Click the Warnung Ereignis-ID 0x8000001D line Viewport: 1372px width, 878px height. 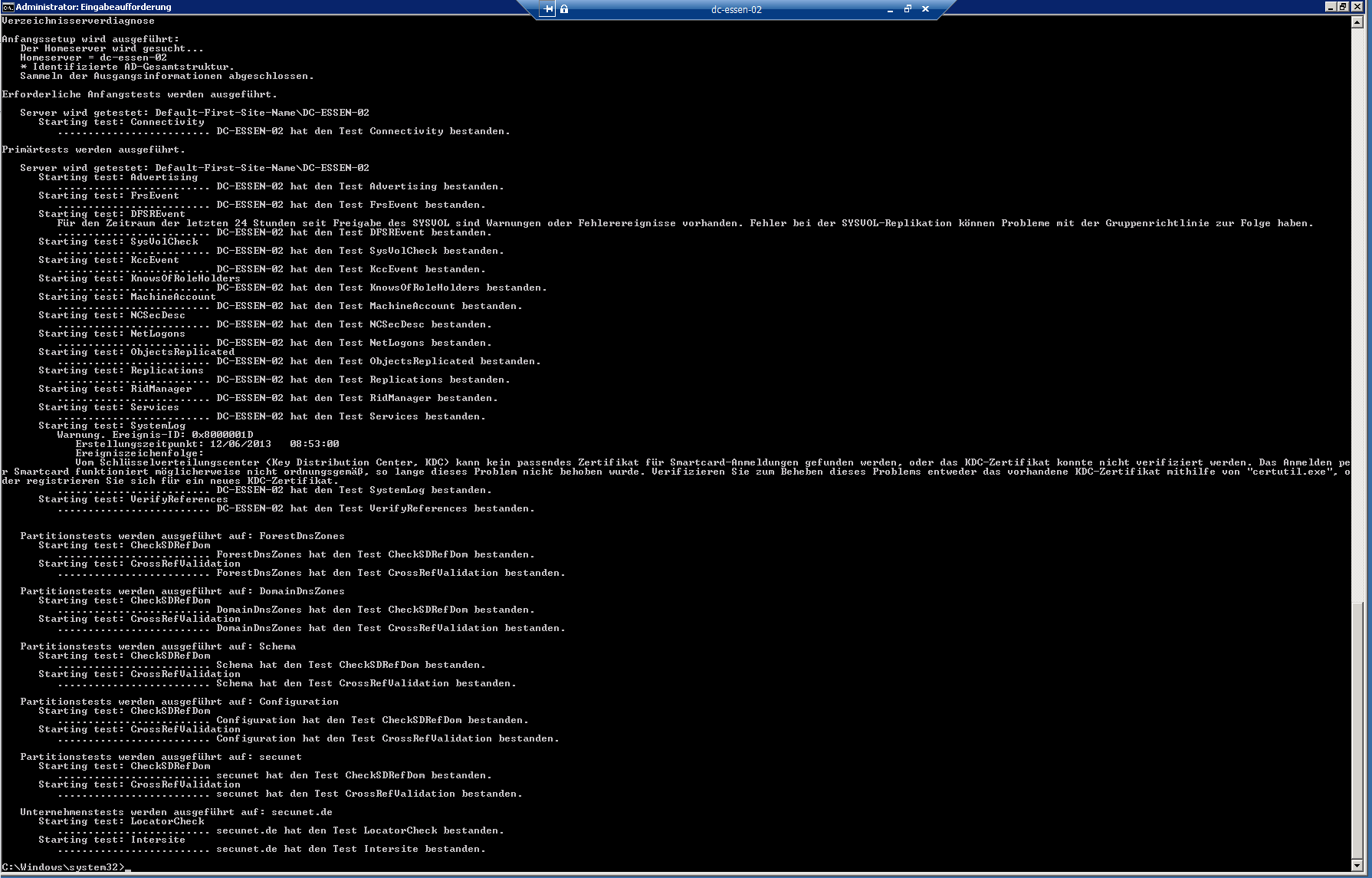point(155,435)
